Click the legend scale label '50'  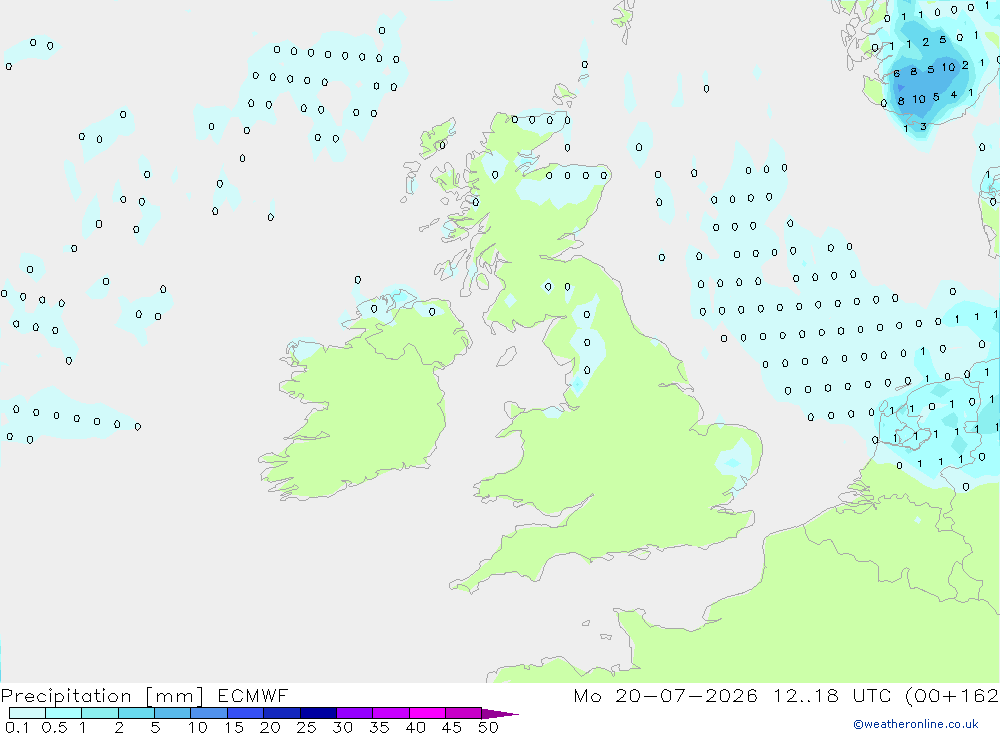pos(488,727)
